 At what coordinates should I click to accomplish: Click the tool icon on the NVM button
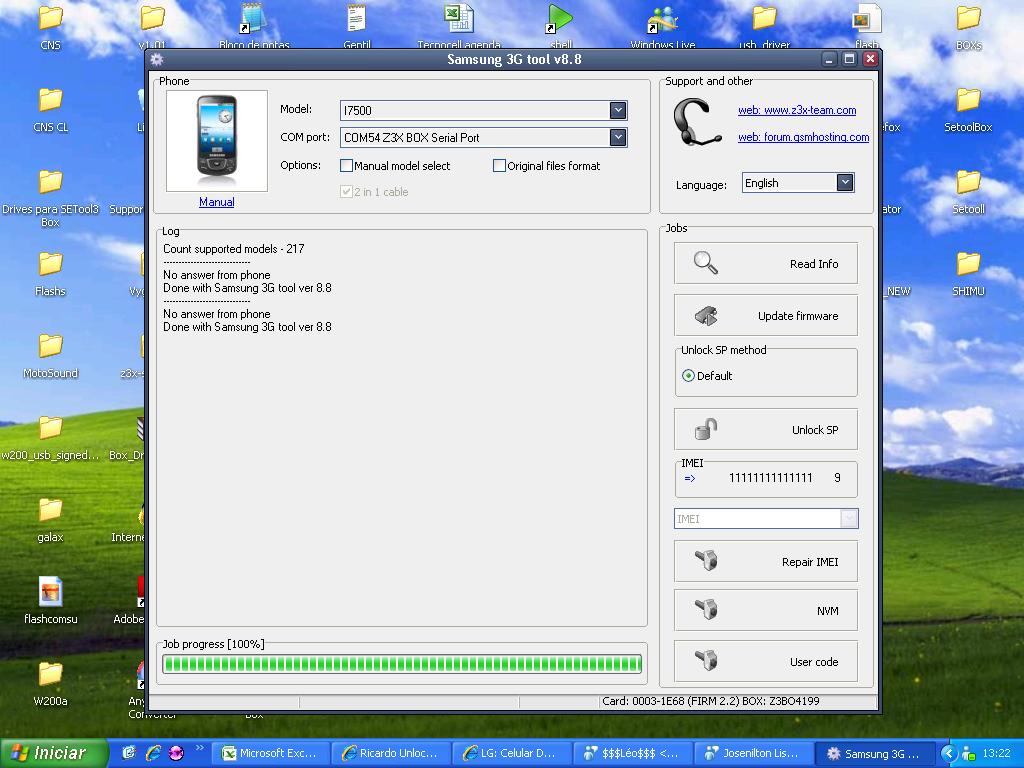point(706,610)
